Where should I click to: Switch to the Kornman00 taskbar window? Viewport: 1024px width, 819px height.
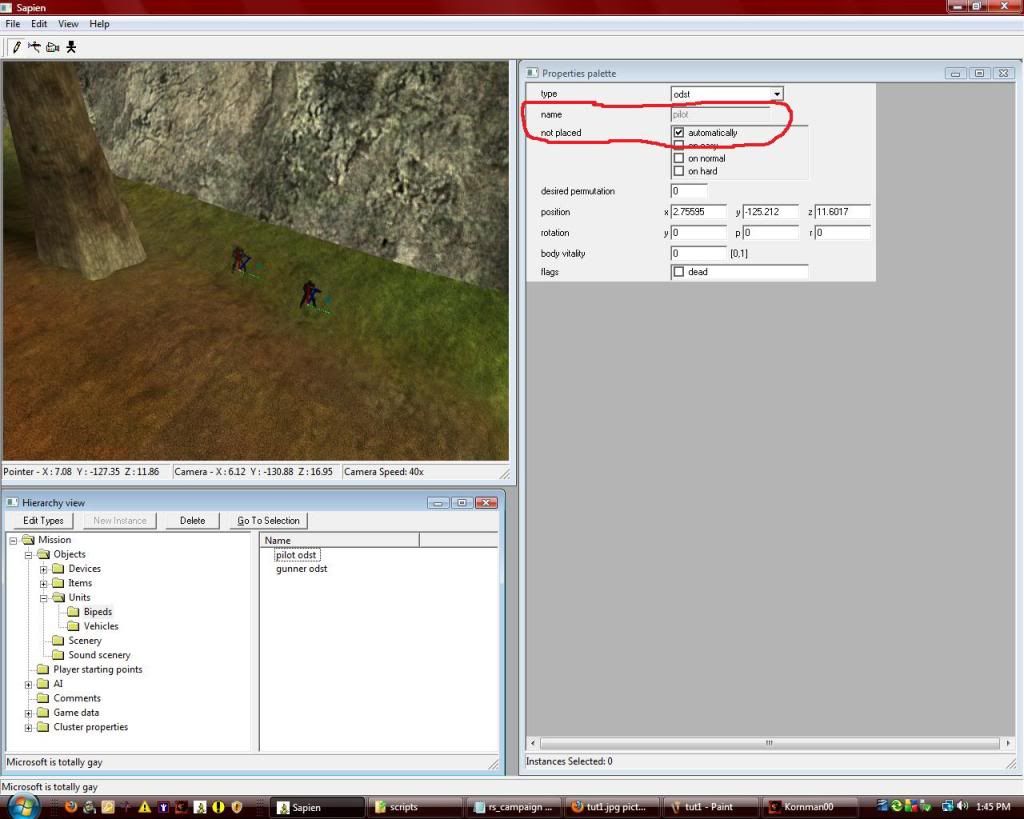tap(810, 807)
